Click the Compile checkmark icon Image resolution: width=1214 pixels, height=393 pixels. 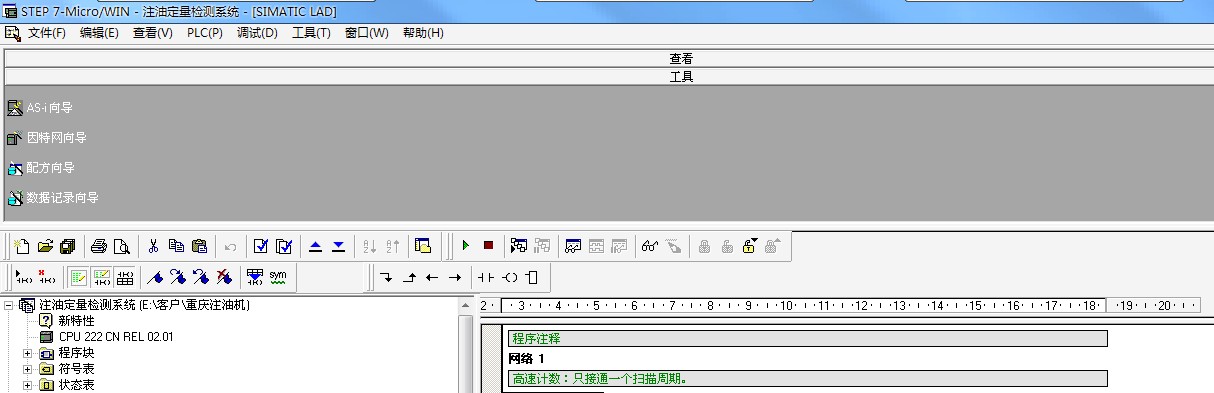click(261, 246)
